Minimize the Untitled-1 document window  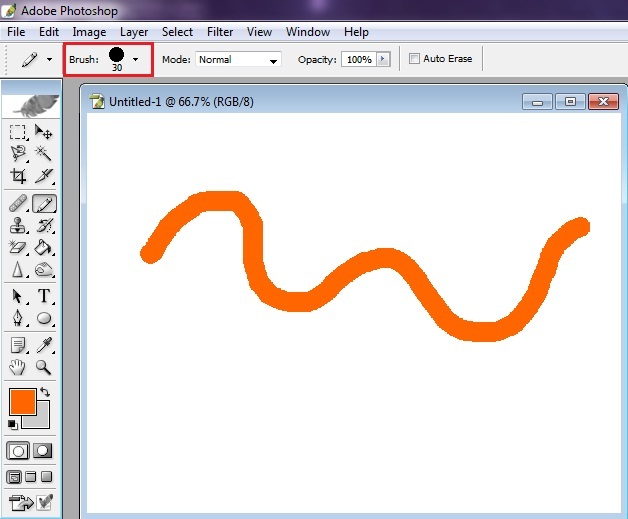pyautogui.click(x=537, y=102)
